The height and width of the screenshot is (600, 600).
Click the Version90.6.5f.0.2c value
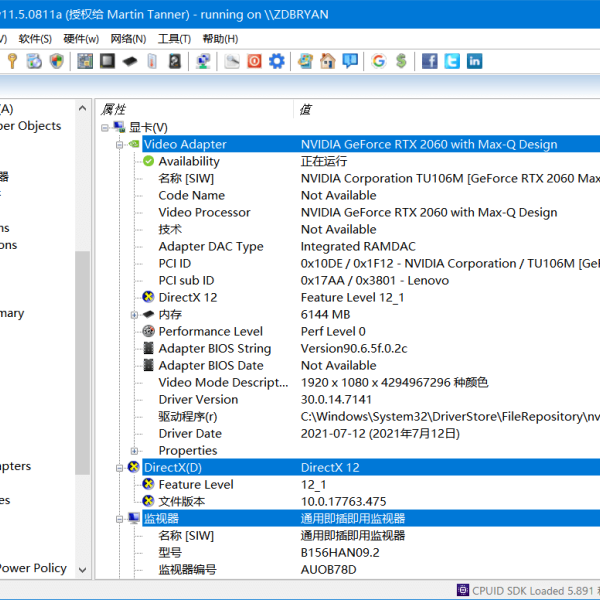354,348
